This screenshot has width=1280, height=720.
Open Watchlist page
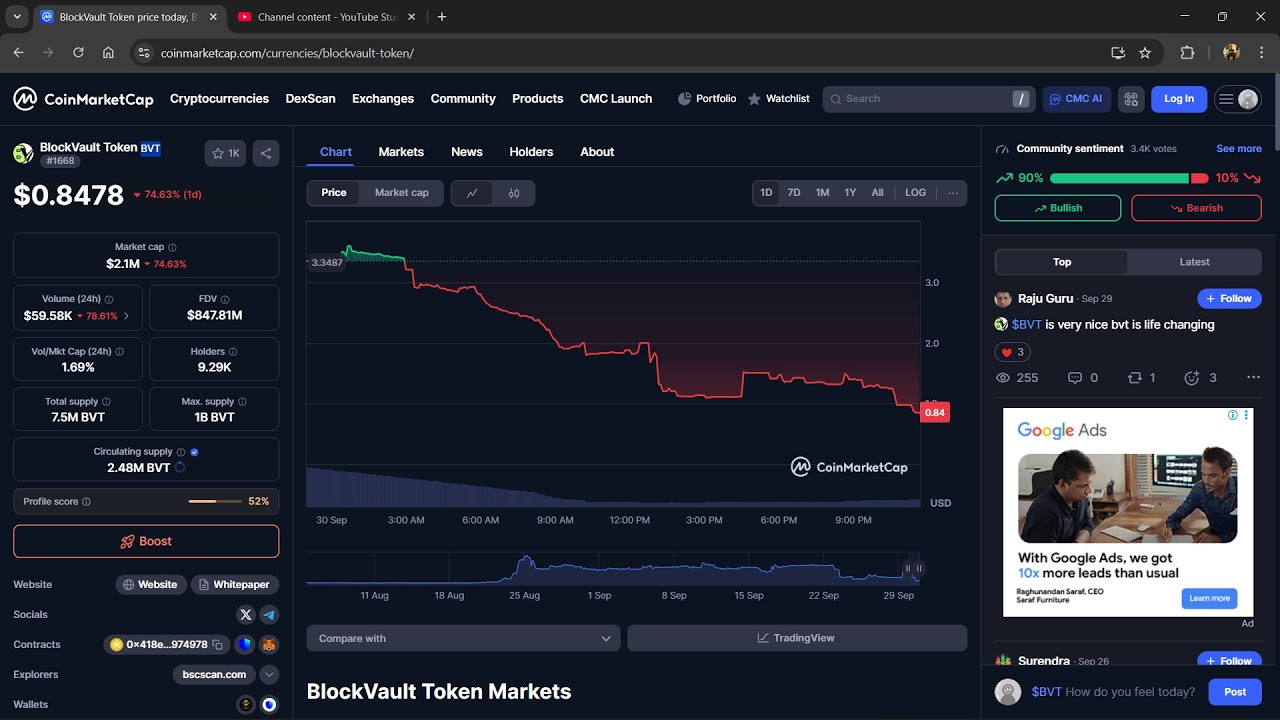pyautogui.click(x=778, y=99)
